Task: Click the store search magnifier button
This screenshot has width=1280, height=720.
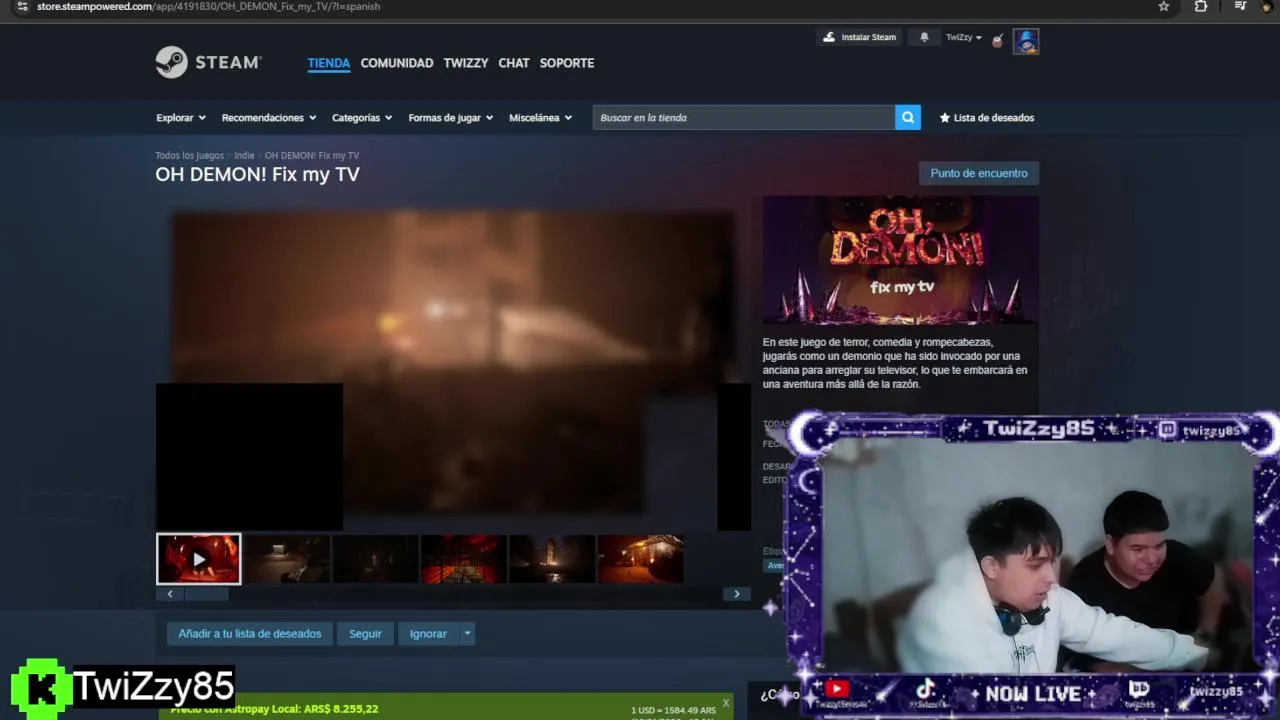Action: click(908, 117)
